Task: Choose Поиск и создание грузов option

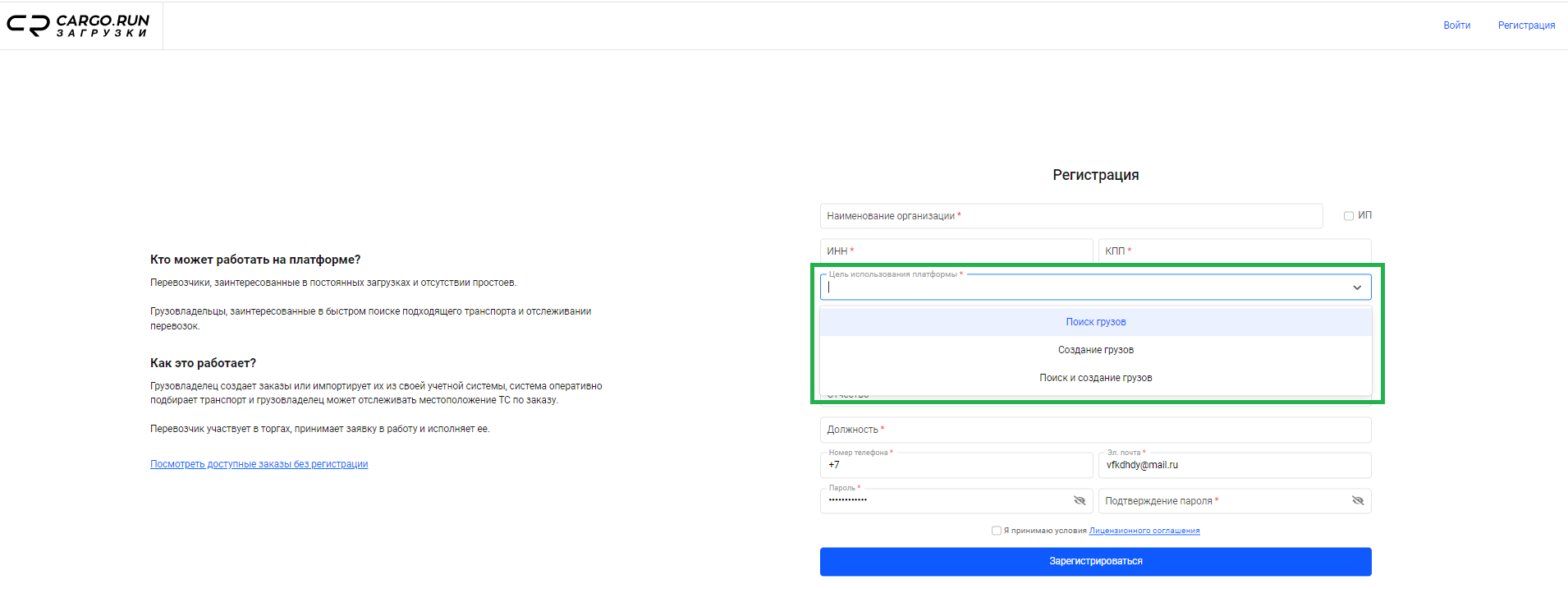Action: click(1096, 378)
